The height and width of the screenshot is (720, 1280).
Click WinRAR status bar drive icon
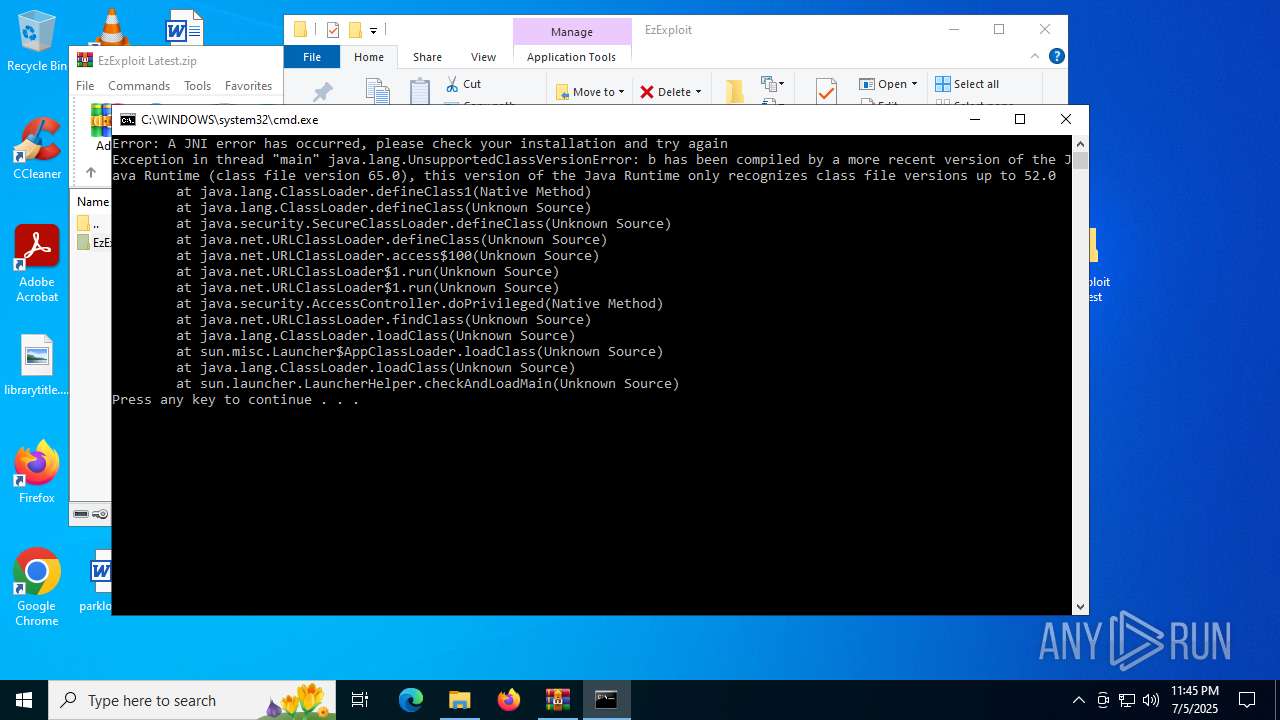tap(81, 514)
